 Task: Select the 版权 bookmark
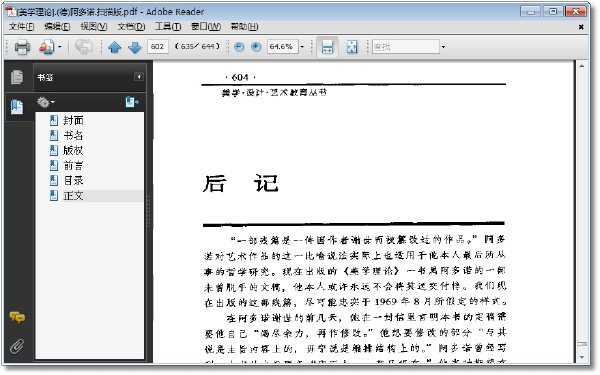click(x=73, y=150)
